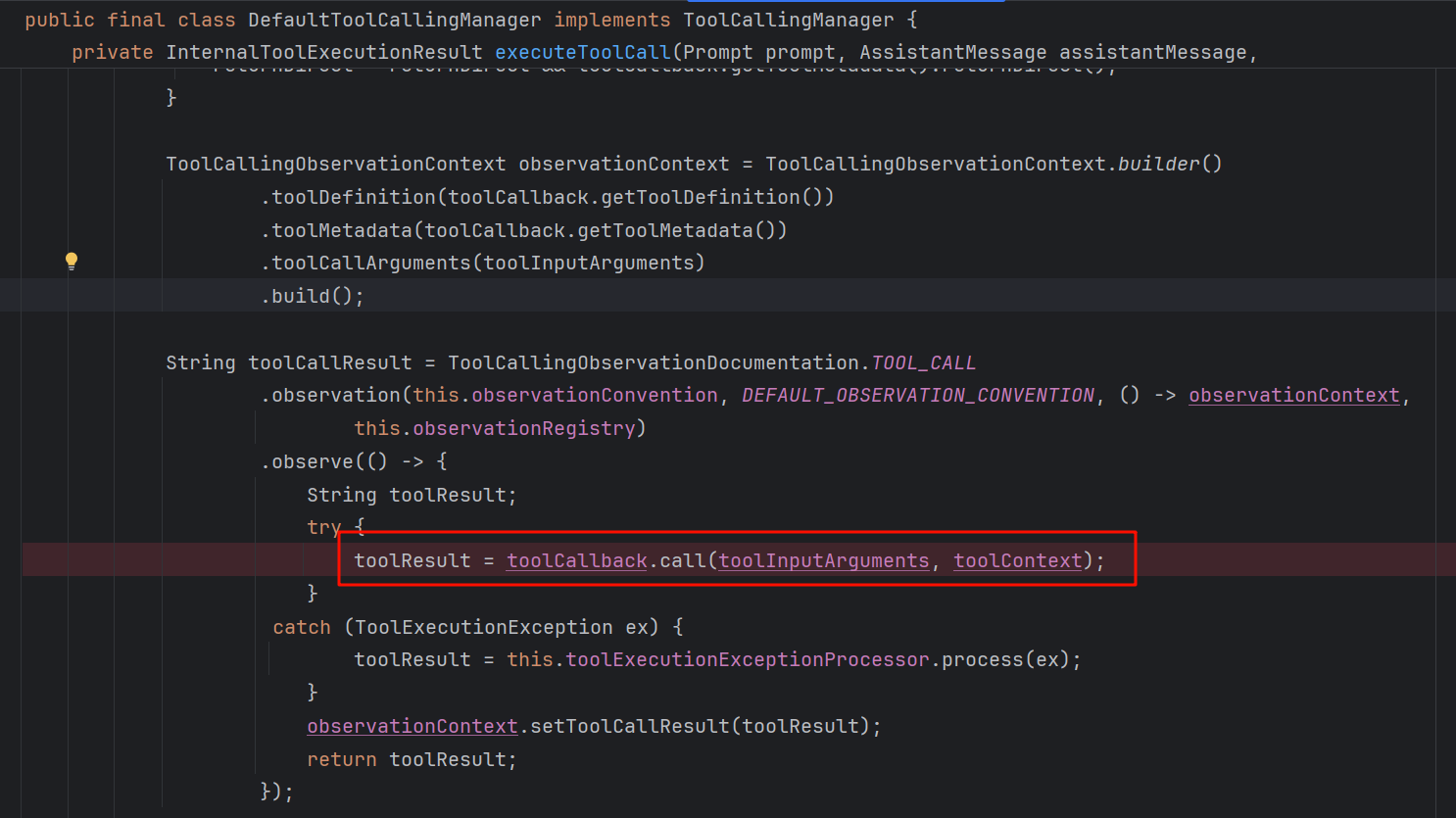Screen dimensions: 1456x818
Task: Click the ToolCallingObservationDocumentation class reference
Action: click(654, 362)
